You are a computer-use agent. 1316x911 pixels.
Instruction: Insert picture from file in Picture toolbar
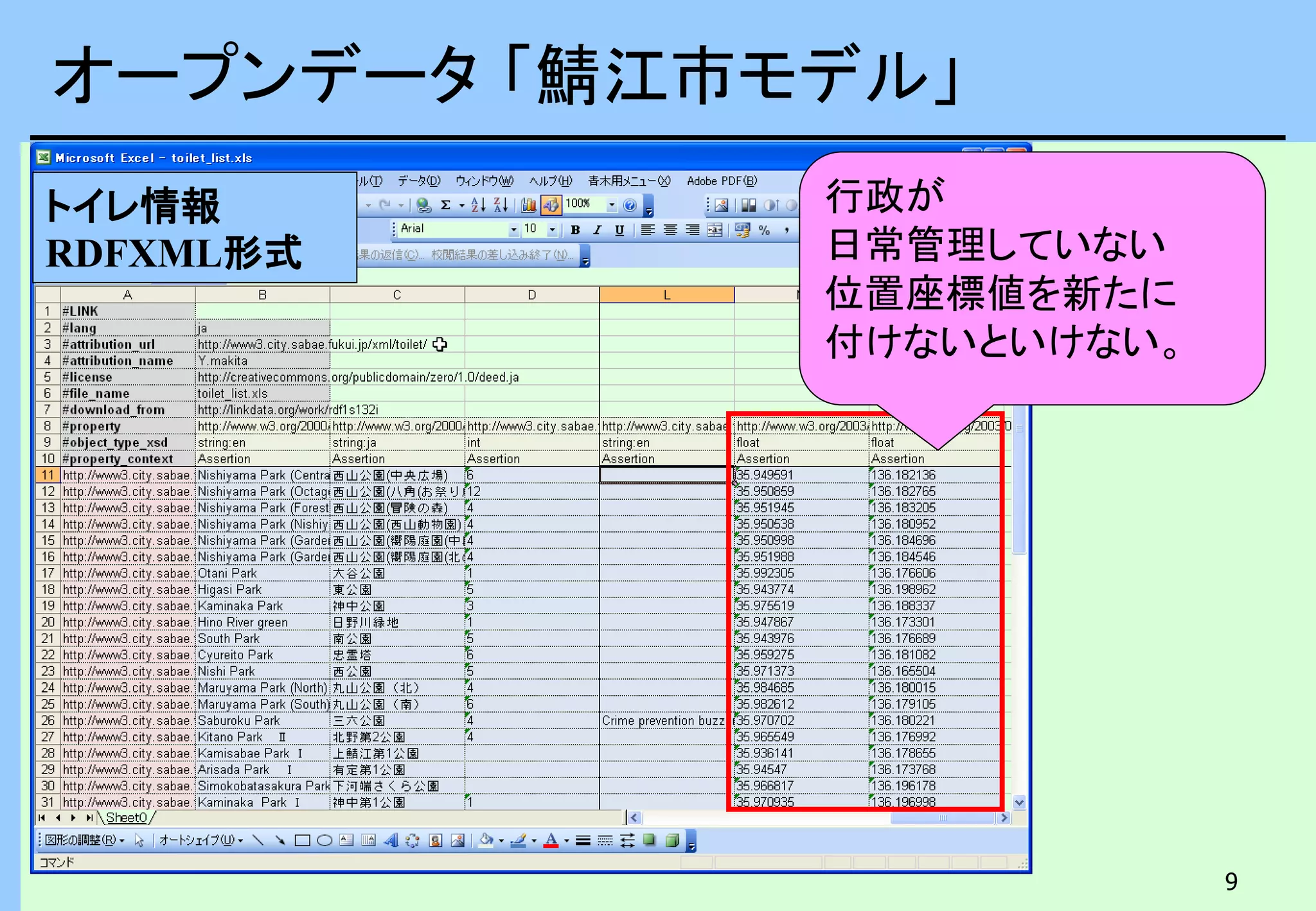pos(722,205)
